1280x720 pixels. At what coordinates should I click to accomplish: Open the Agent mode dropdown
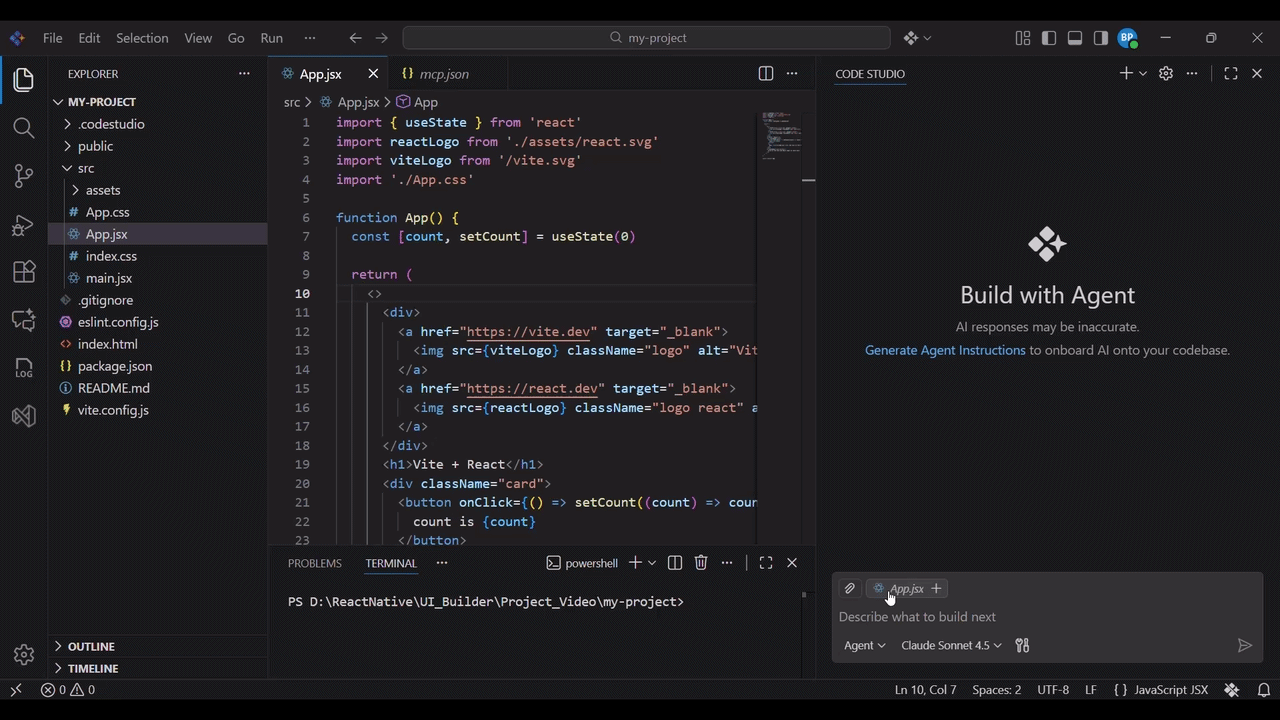pos(862,645)
